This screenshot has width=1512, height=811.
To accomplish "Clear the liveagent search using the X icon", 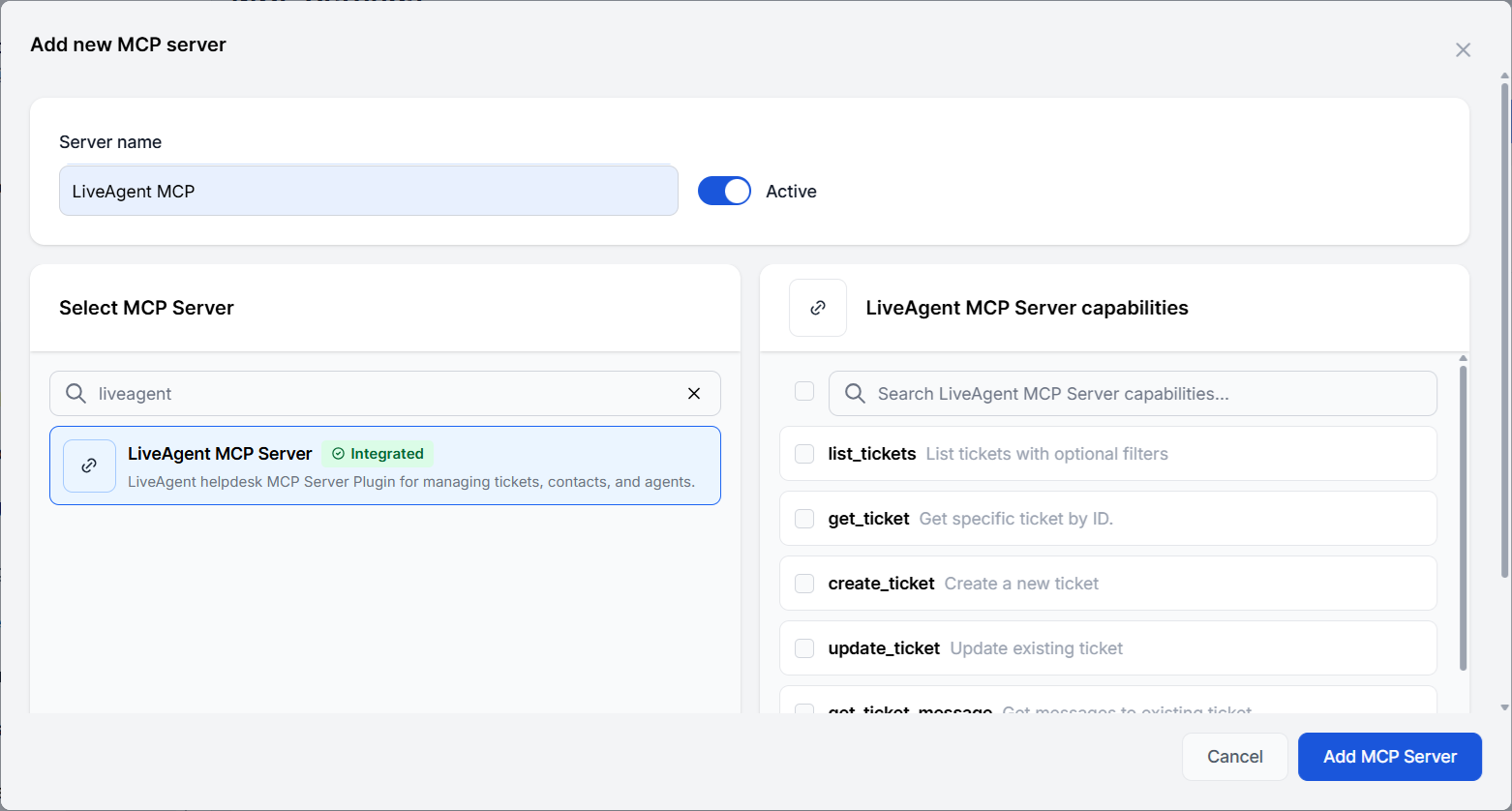I will pos(693,393).
